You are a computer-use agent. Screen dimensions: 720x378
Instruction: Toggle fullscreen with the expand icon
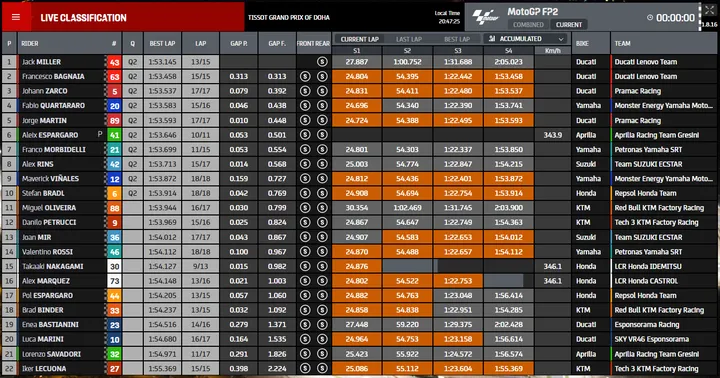coord(709,10)
